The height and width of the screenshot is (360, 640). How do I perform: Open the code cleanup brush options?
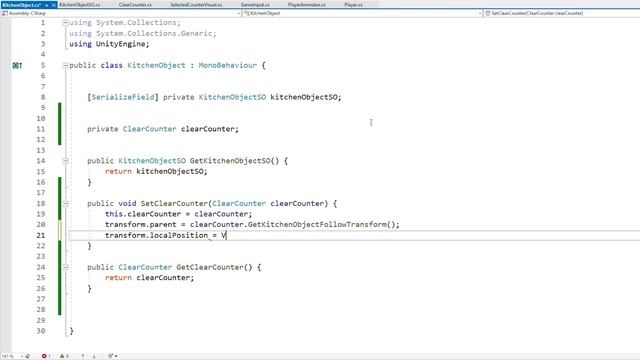point(113,356)
